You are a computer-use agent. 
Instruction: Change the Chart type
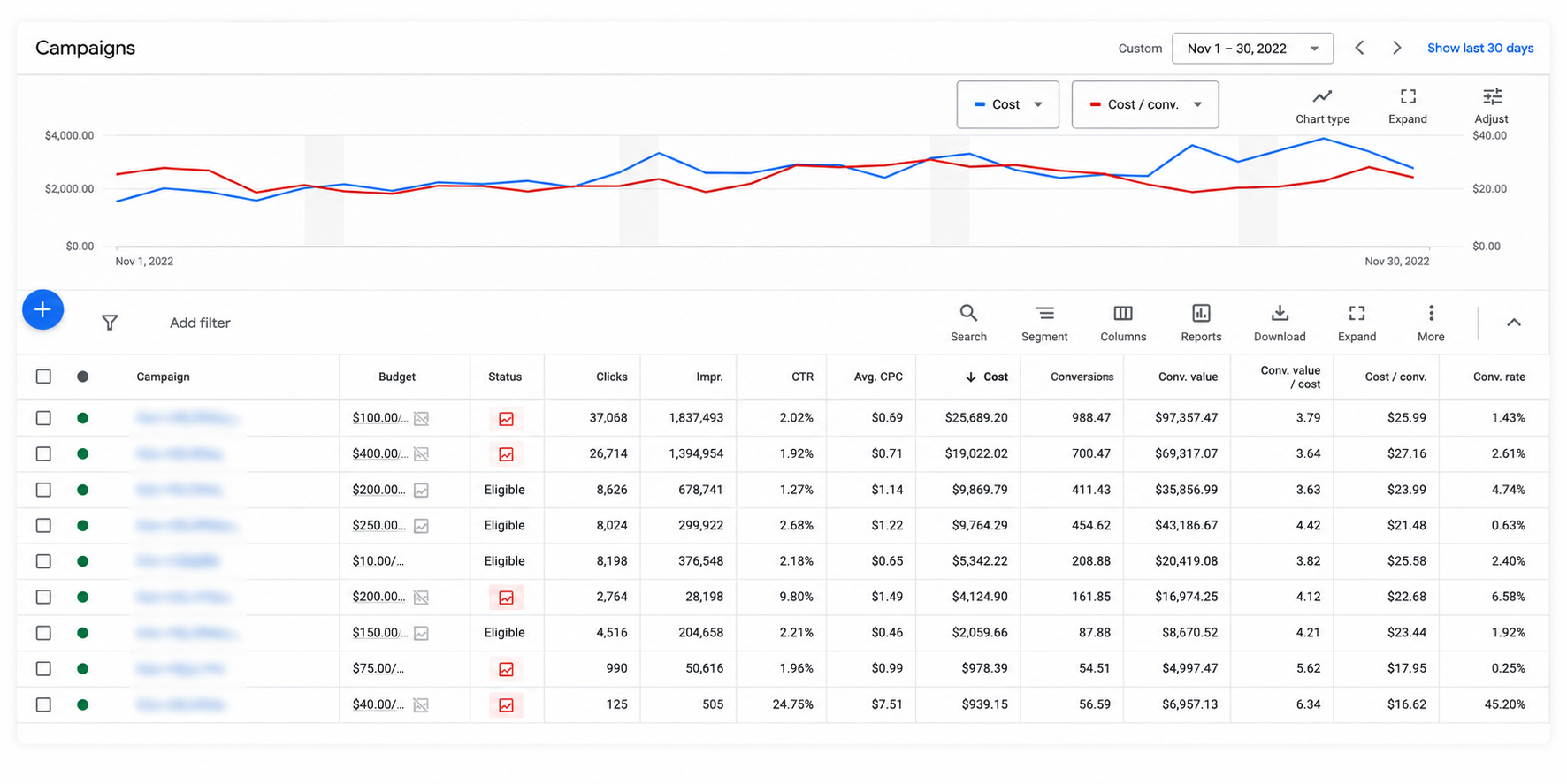point(1322,106)
